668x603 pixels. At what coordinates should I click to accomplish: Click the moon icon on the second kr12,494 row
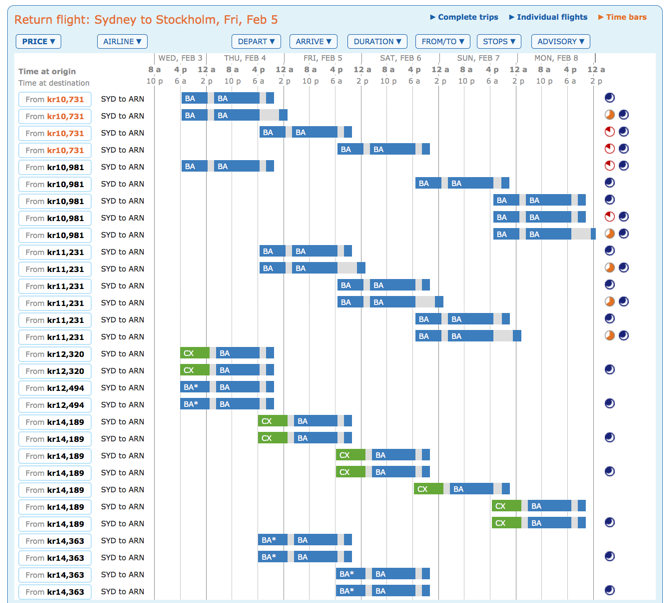pos(610,404)
